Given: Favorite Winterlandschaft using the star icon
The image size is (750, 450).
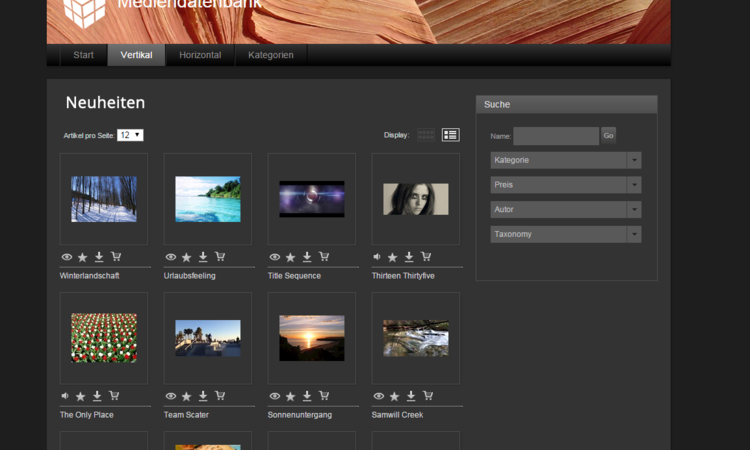Looking at the screenshot, I should [x=82, y=258].
